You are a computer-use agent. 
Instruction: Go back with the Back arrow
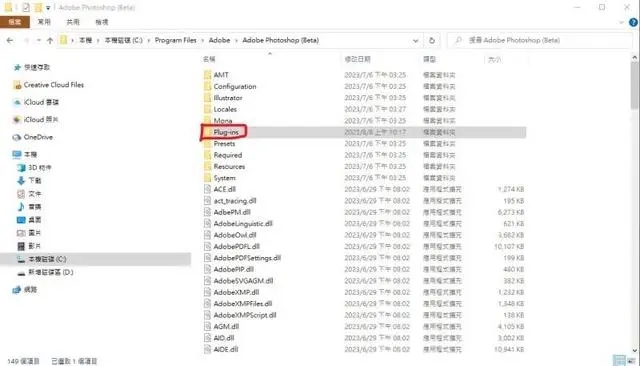point(10,40)
